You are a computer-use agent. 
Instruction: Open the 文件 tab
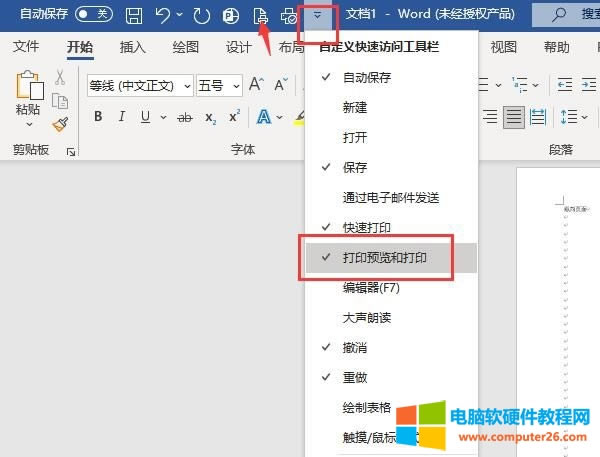26,48
